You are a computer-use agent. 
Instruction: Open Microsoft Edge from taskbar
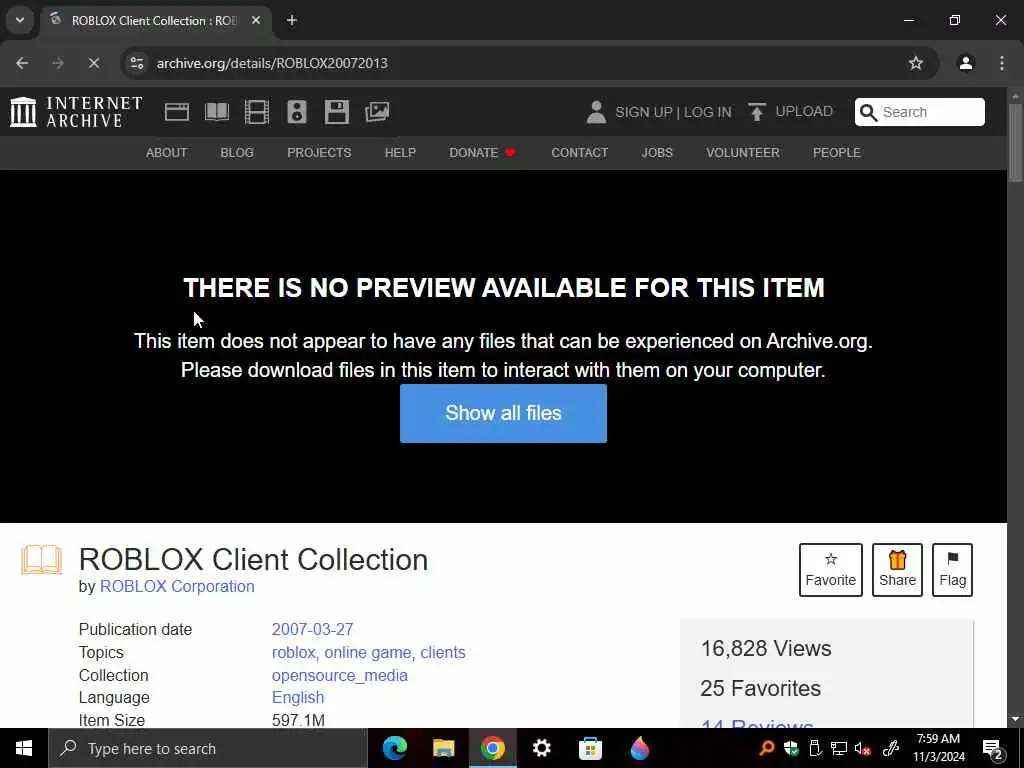coord(394,748)
